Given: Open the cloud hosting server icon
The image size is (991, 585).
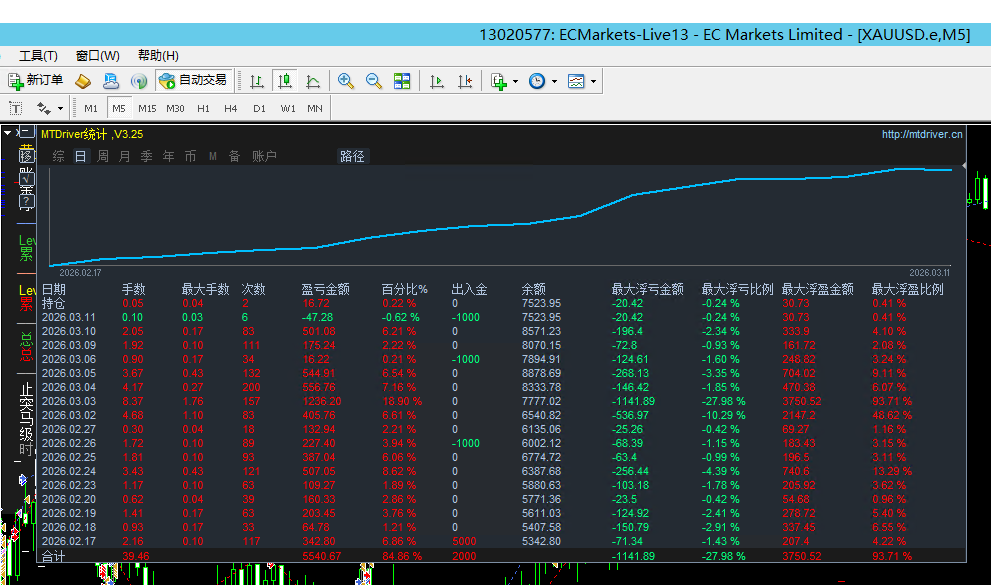Looking at the screenshot, I should [x=111, y=81].
